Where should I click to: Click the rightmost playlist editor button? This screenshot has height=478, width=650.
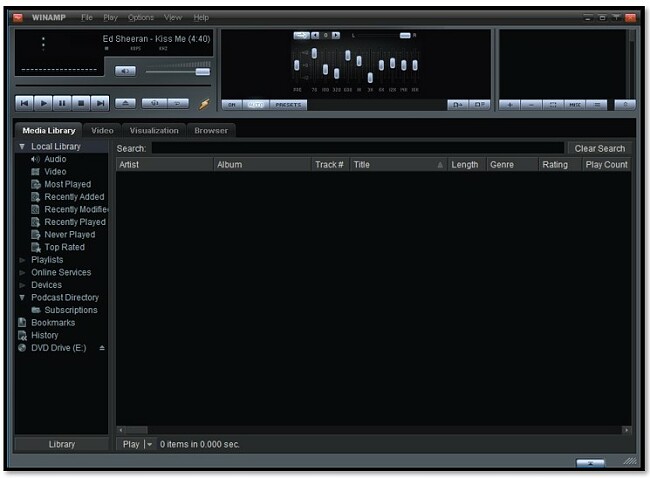click(625, 105)
